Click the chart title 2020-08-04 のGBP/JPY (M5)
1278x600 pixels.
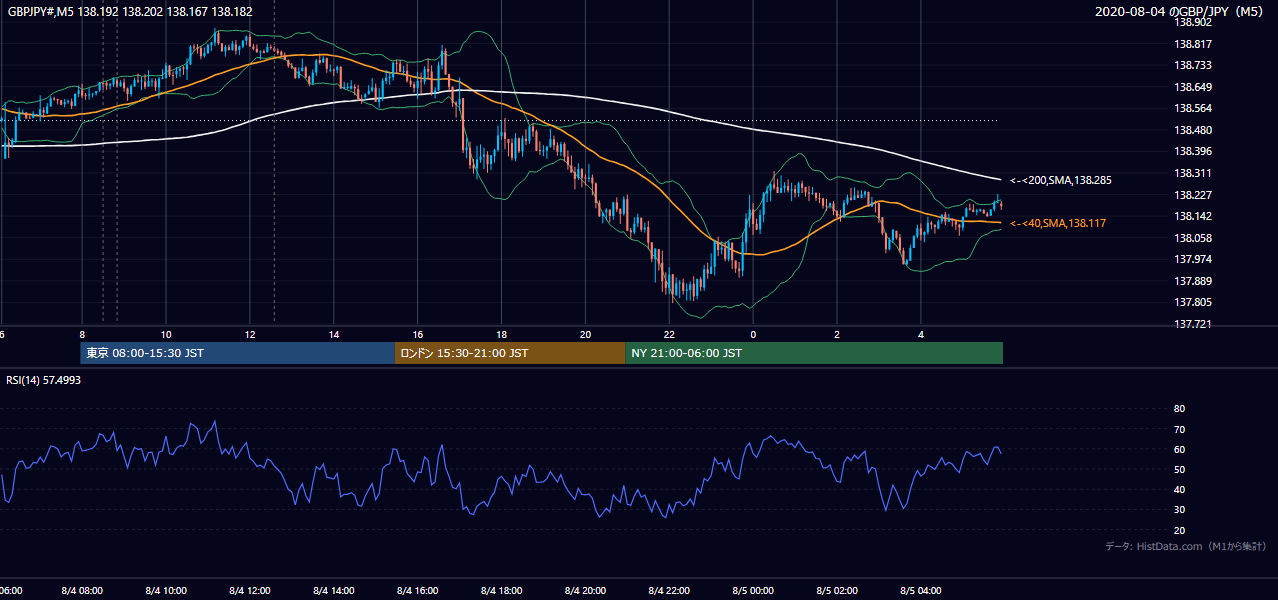1181,11
